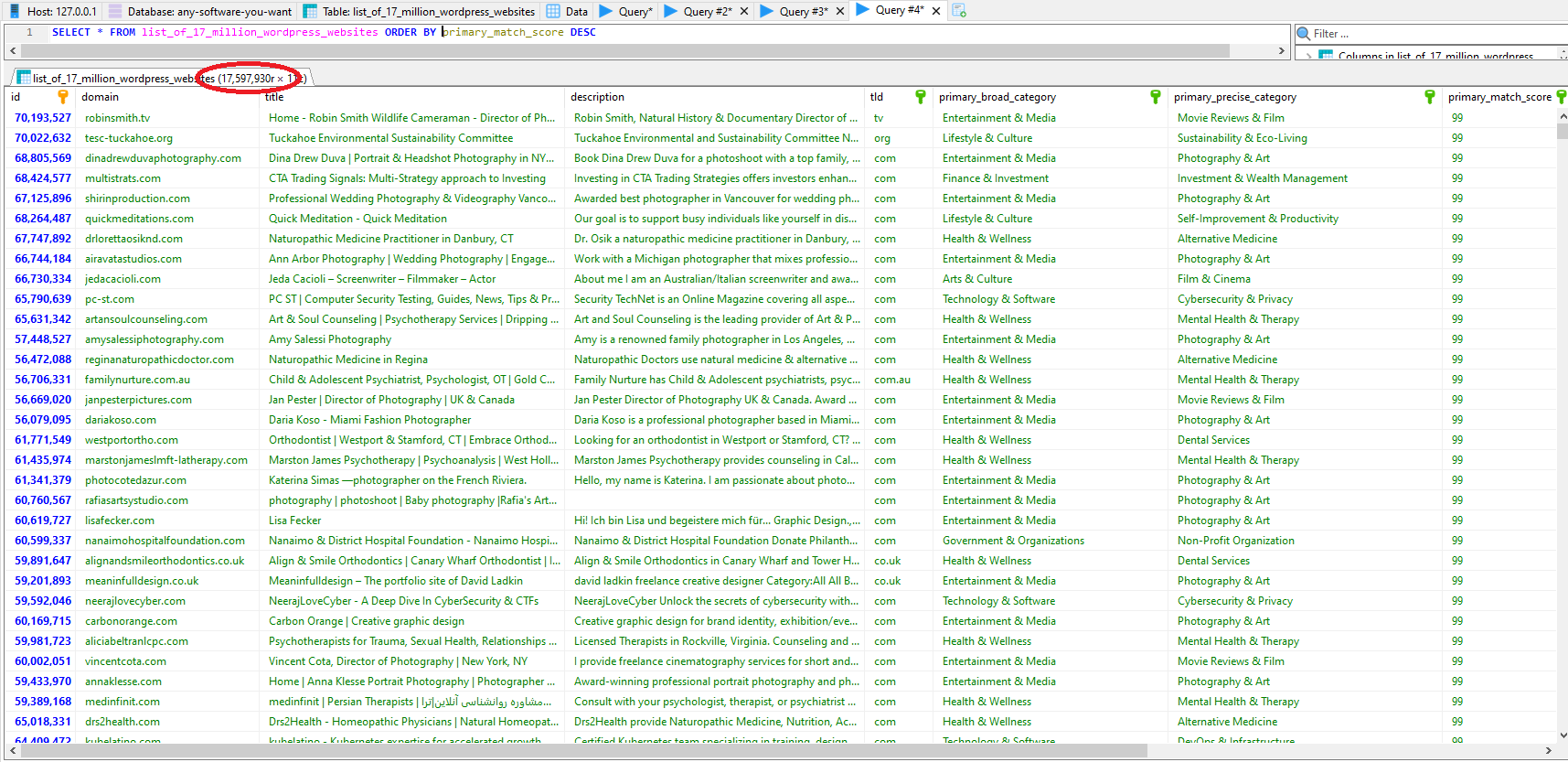
Task: Close the Query #4* tab
Action: click(936, 12)
